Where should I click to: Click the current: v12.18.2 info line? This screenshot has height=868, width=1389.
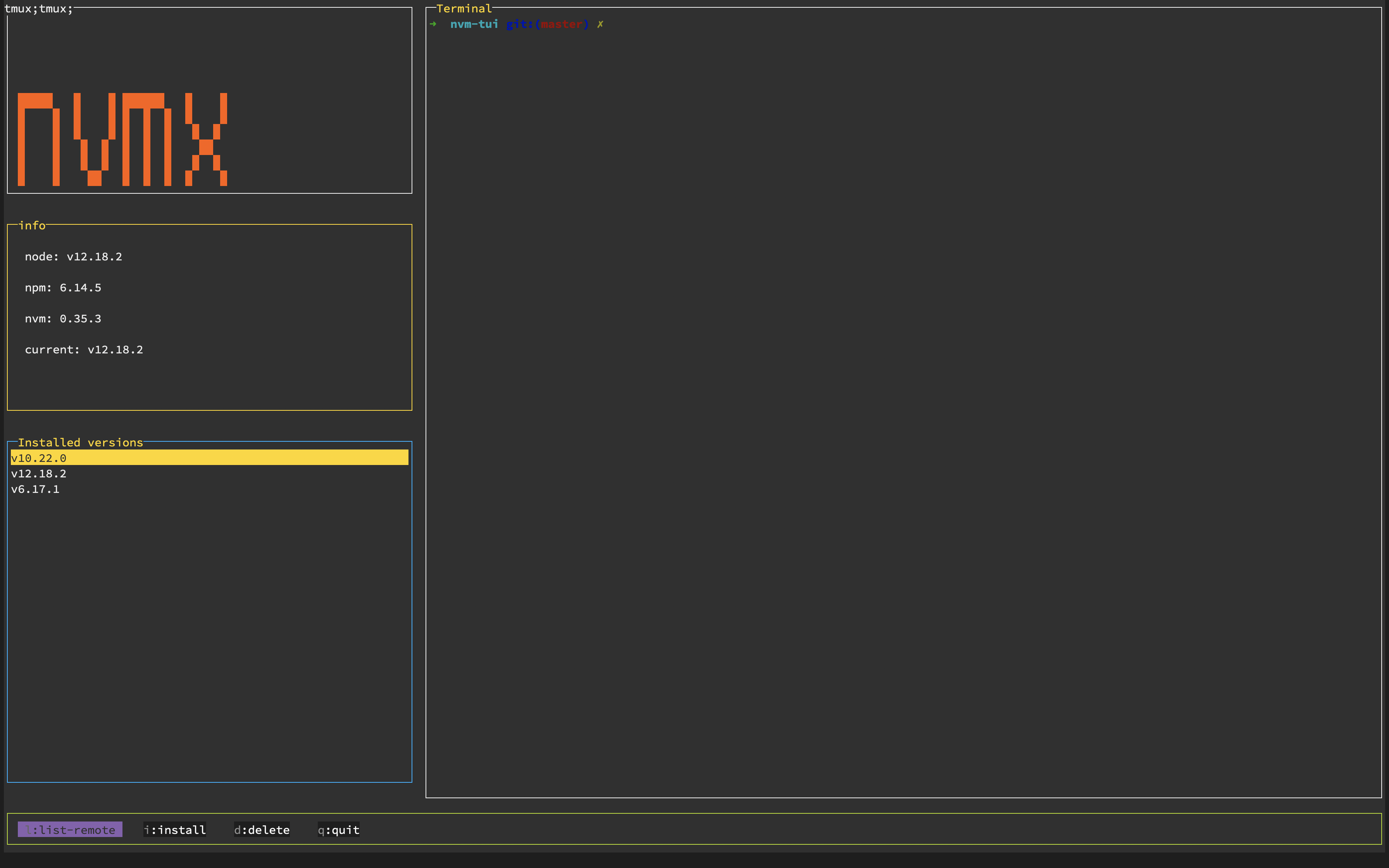click(x=84, y=350)
